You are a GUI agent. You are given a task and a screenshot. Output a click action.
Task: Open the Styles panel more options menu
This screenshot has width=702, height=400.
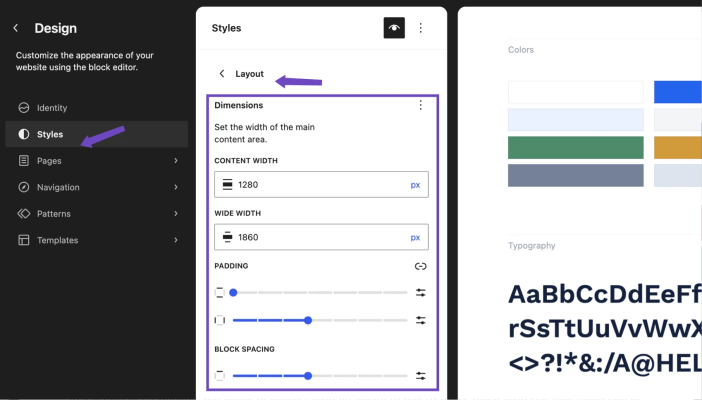(x=420, y=28)
